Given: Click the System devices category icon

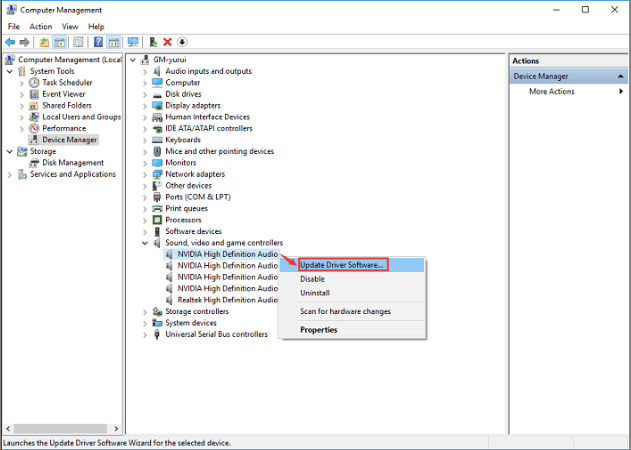Looking at the screenshot, I should (157, 323).
